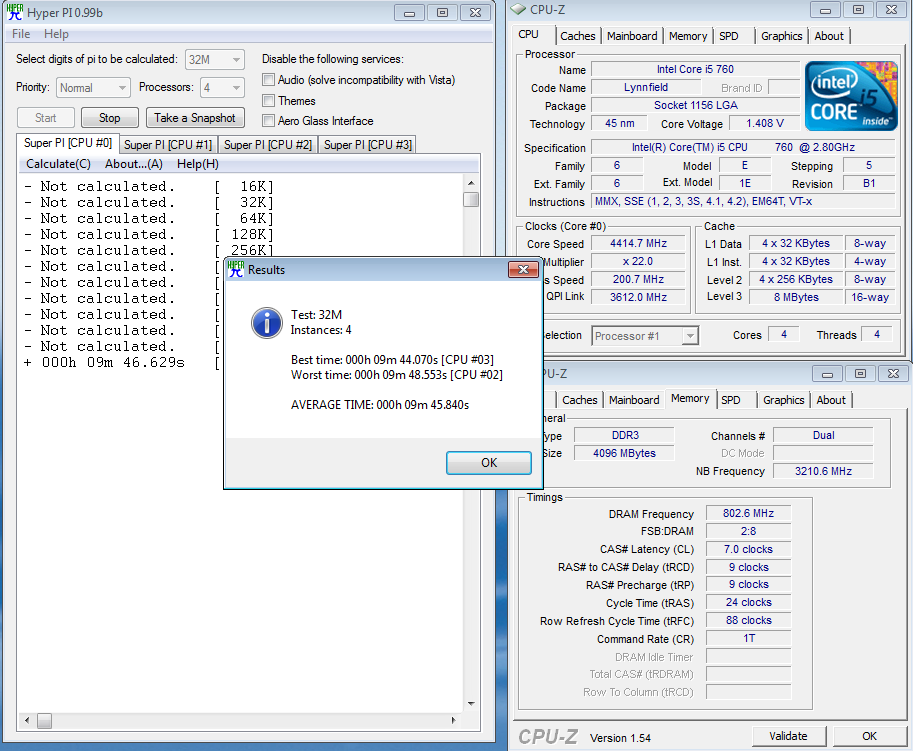Check the Aero Glass Interface option
The height and width of the screenshot is (751, 913).
(268, 121)
